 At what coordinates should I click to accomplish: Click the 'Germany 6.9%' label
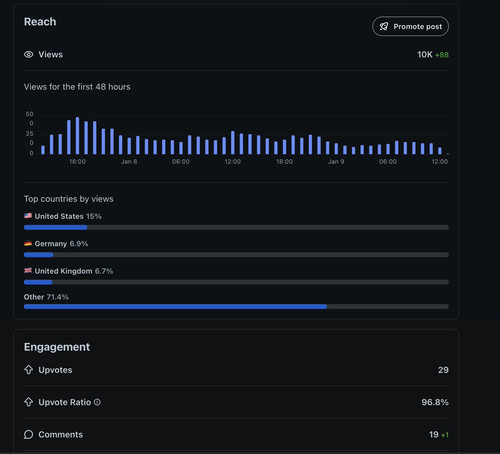[61, 244]
